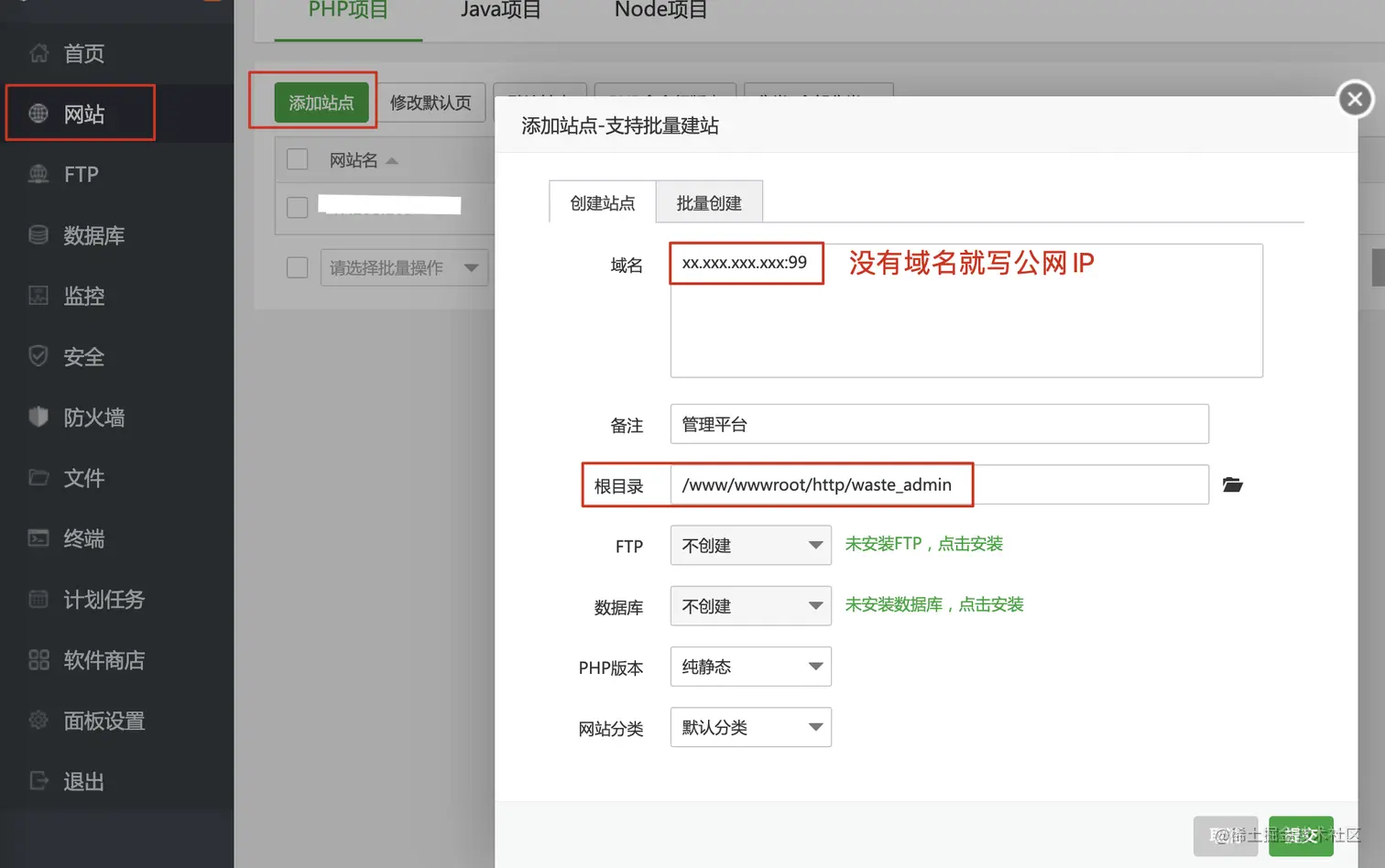Viewport: 1385px width, 868px height.
Task: Switch to the Java项目 tab
Action: (500, 11)
